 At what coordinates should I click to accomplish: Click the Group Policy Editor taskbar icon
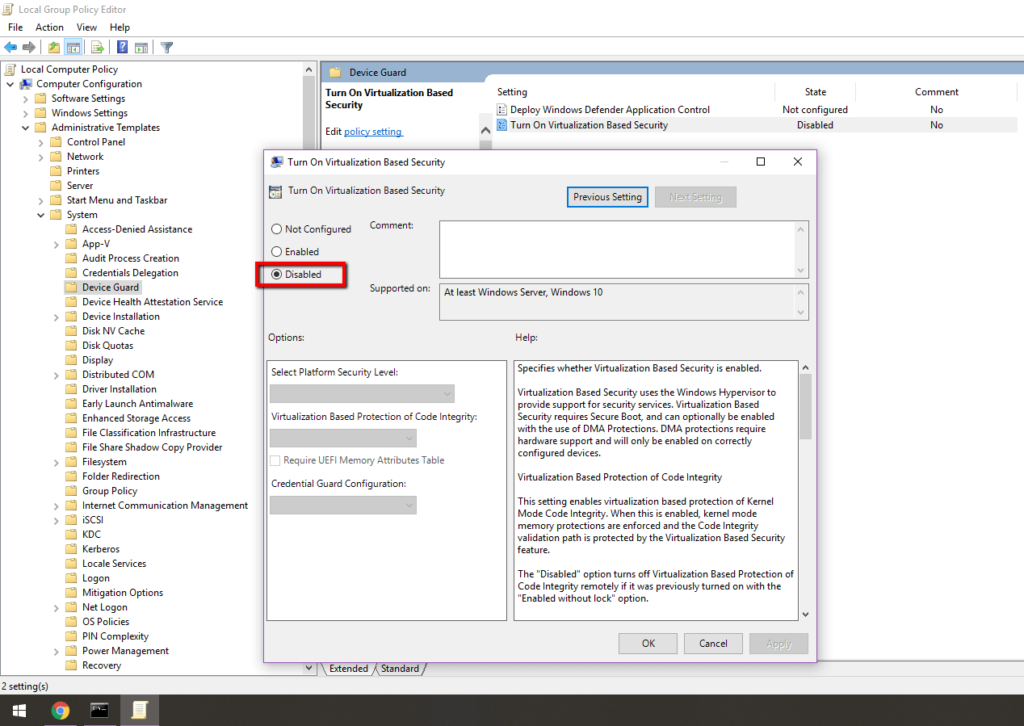tap(139, 710)
